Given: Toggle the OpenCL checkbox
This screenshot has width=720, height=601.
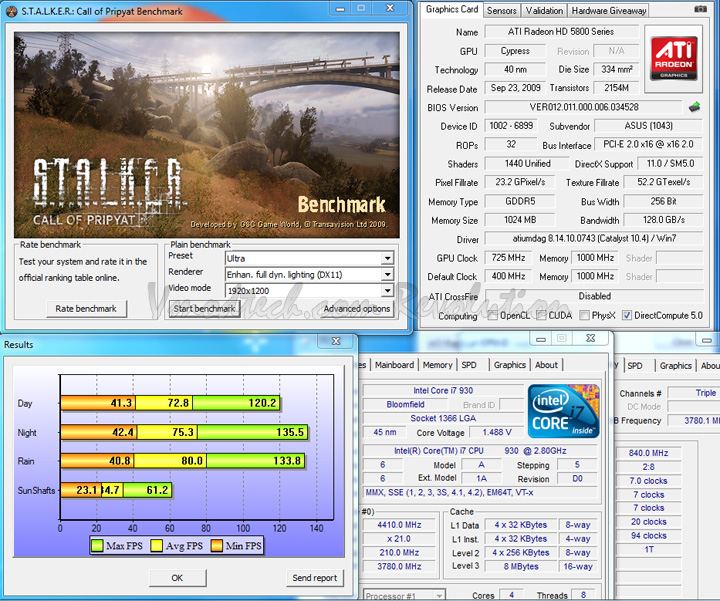Looking at the screenshot, I should tap(493, 315).
